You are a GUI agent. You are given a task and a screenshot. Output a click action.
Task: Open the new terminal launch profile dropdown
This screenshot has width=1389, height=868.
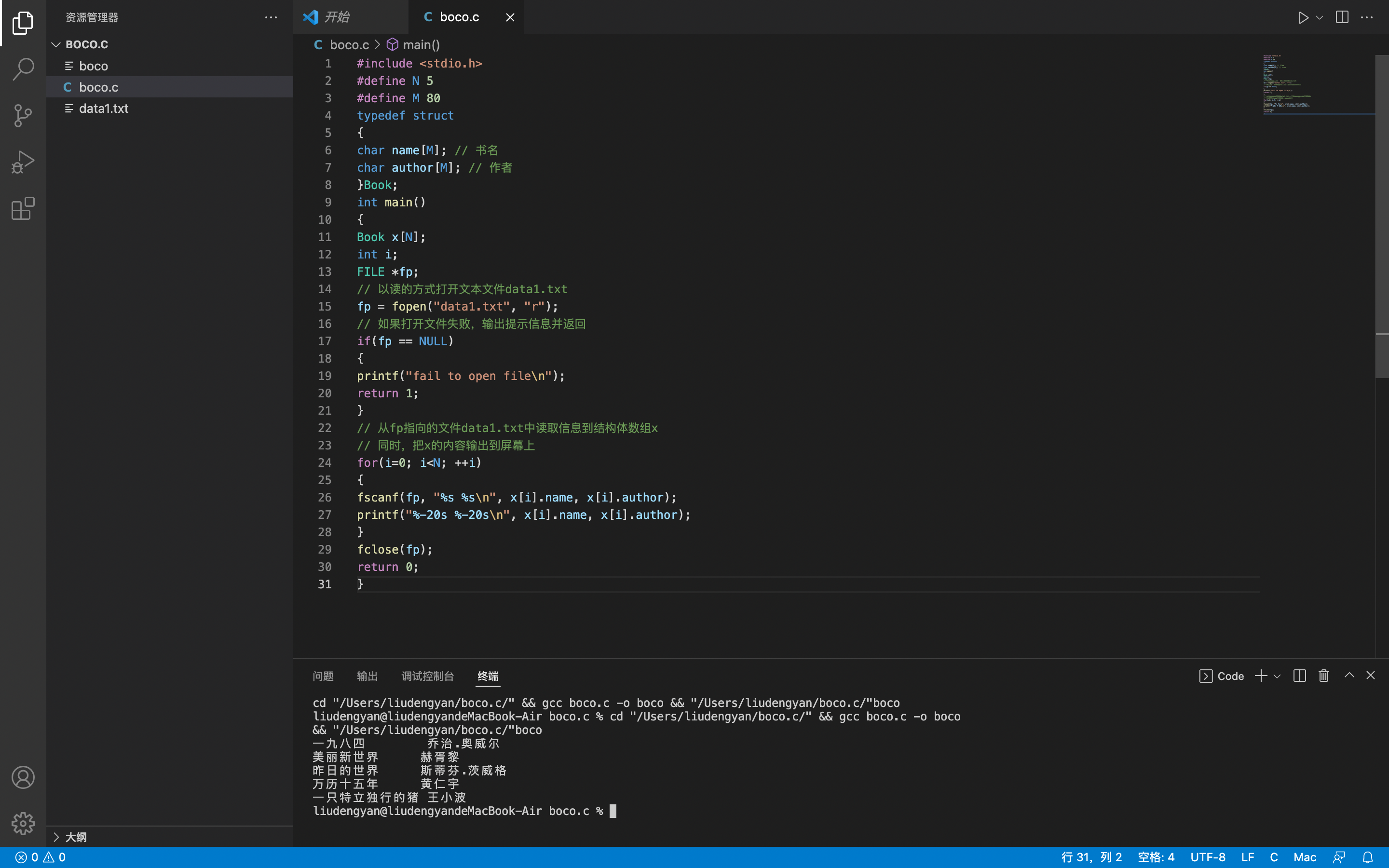coord(1277,676)
